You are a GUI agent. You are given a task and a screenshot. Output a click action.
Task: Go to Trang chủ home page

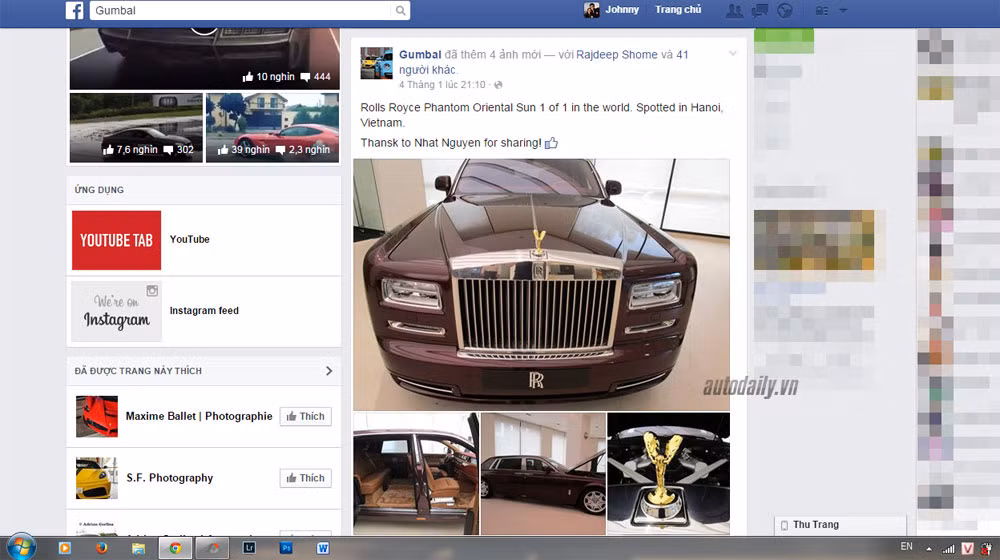click(x=678, y=10)
